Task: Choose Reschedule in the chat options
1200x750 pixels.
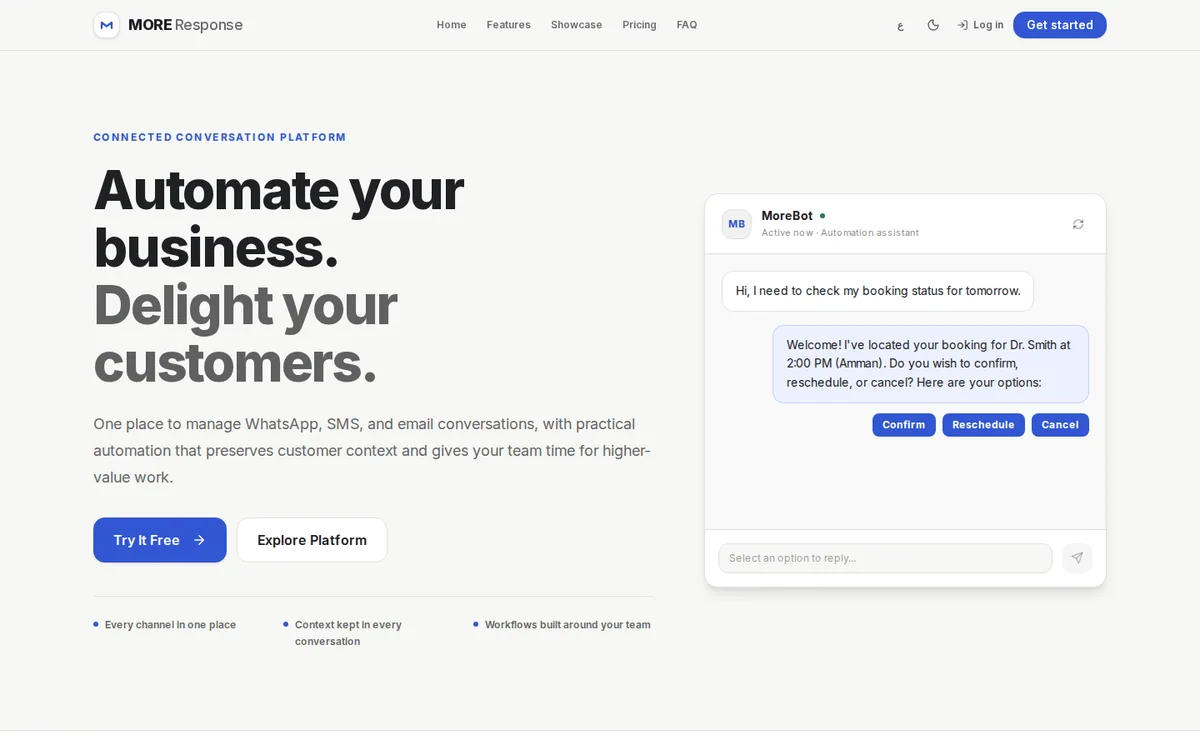Action: (x=983, y=425)
